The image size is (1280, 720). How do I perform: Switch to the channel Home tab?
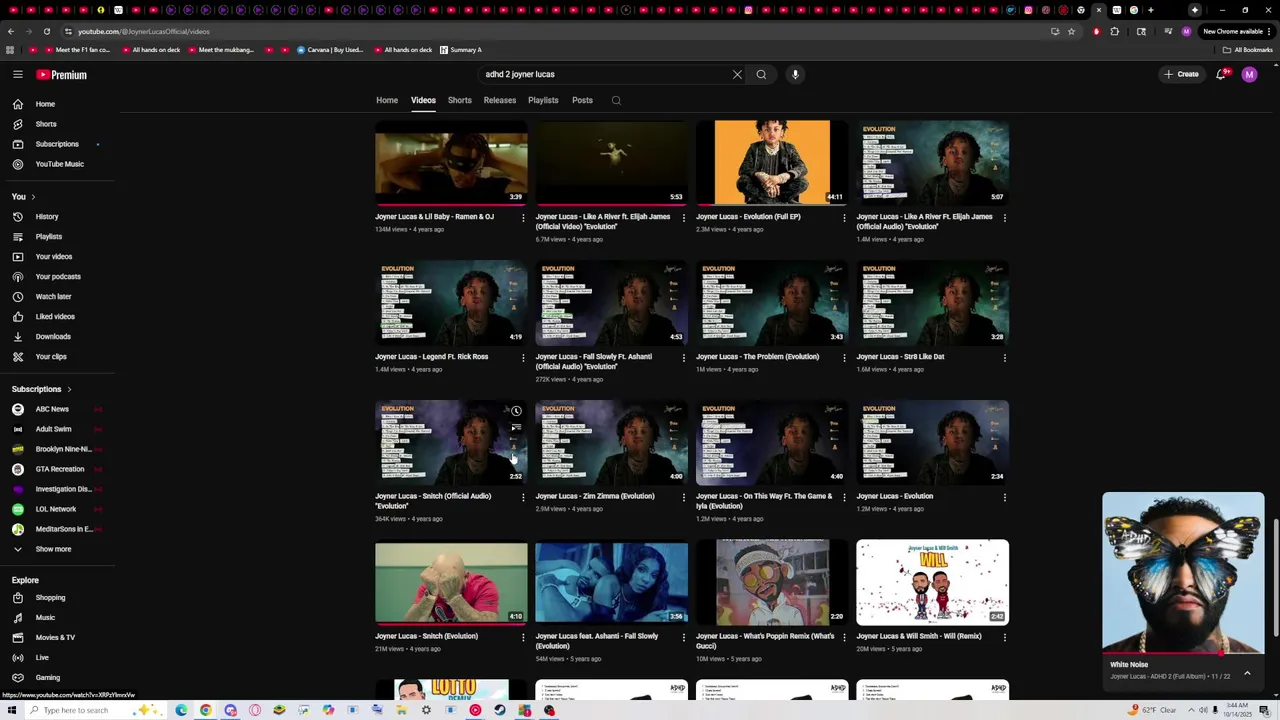[x=387, y=100]
